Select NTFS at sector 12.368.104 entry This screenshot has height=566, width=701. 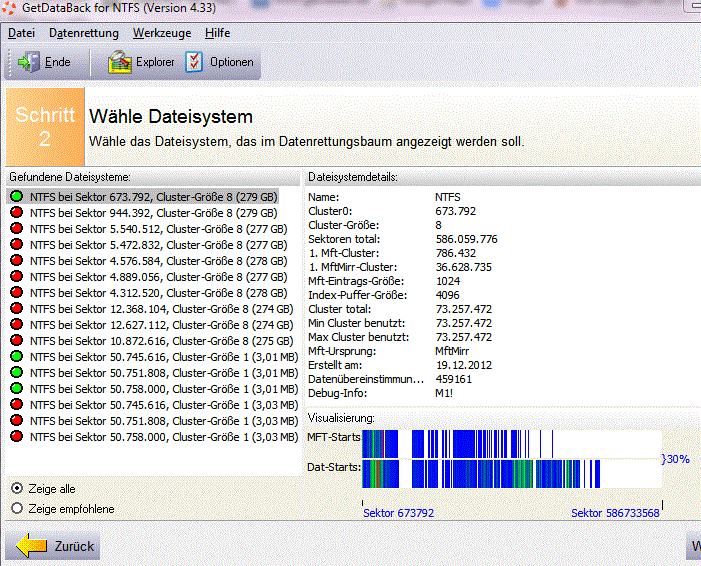[160, 309]
